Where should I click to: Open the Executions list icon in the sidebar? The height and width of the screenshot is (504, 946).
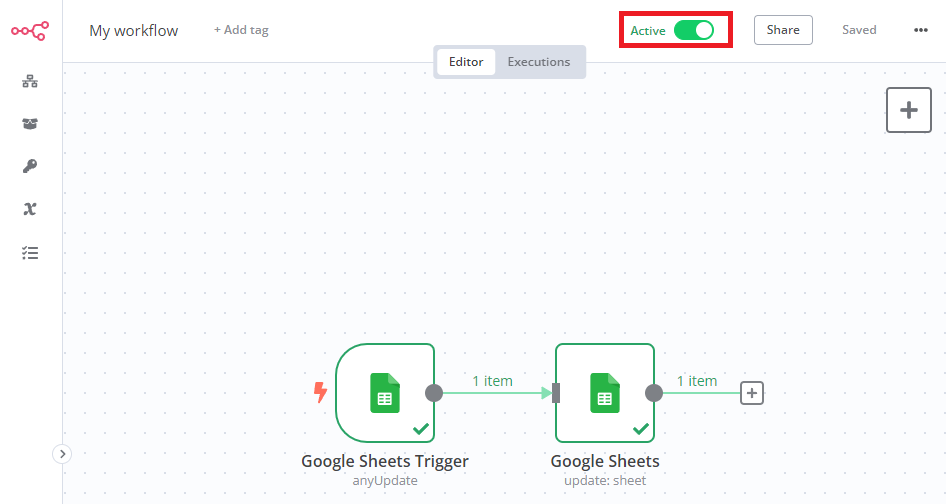point(30,253)
